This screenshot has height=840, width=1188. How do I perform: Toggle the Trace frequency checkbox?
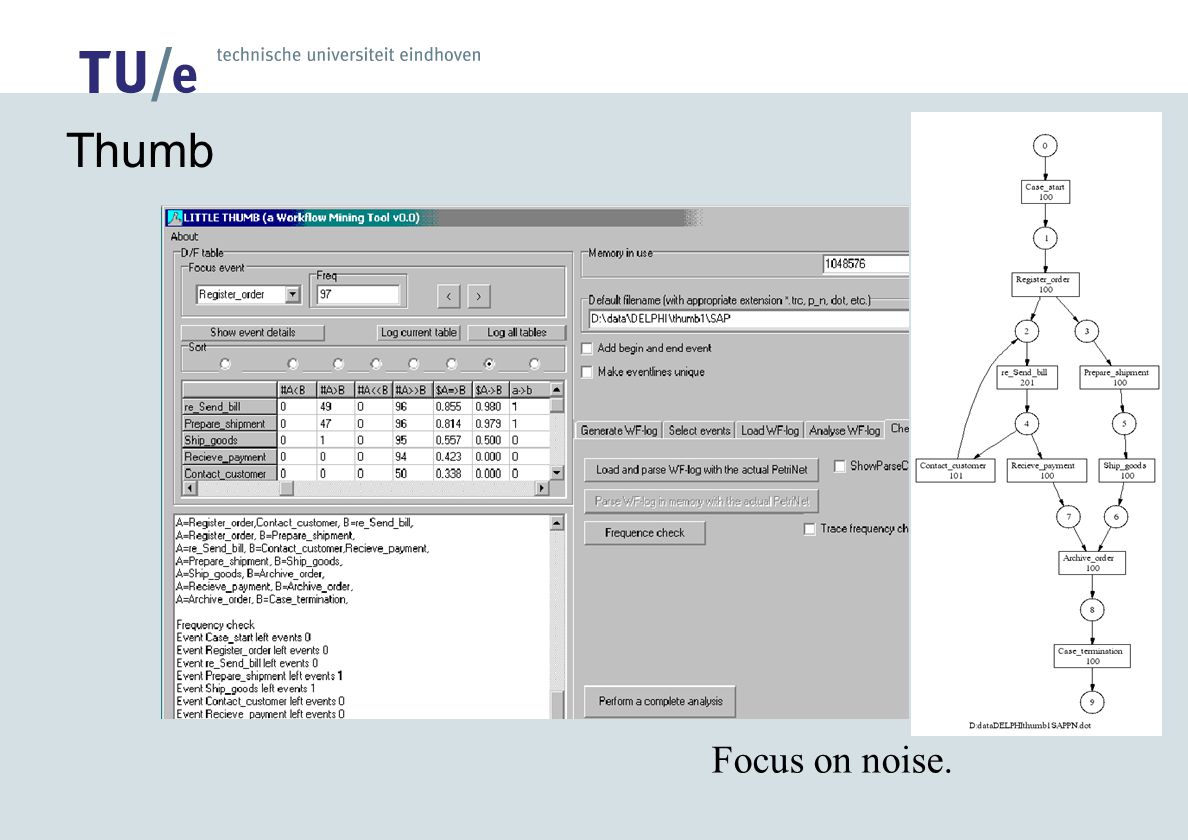pos(810,529)
